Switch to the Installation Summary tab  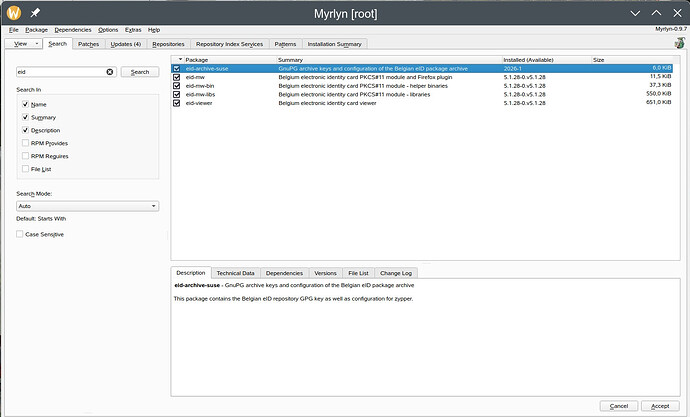337,44
